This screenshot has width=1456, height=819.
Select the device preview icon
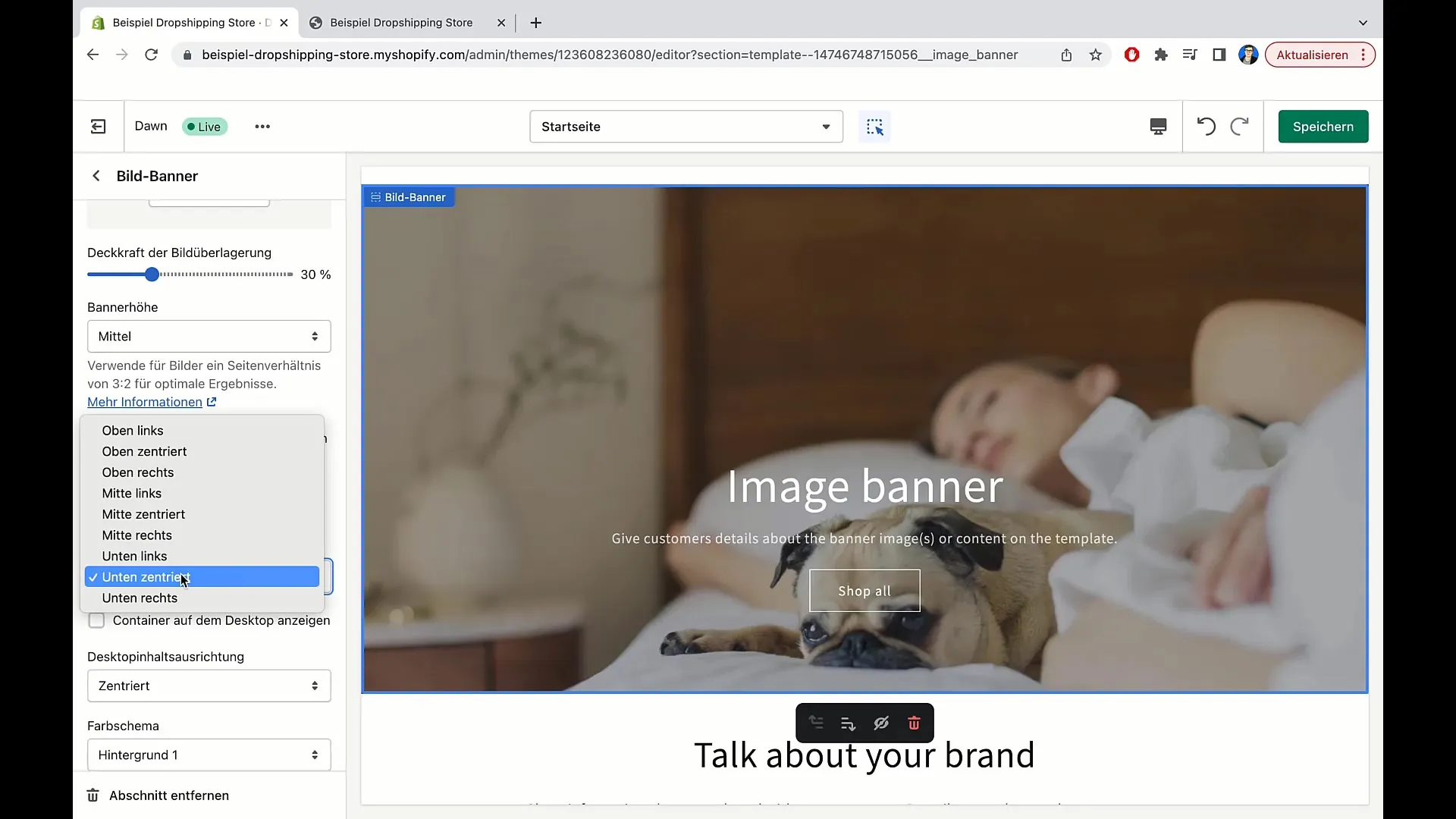pyautogui.click(x=1158, y=126)
